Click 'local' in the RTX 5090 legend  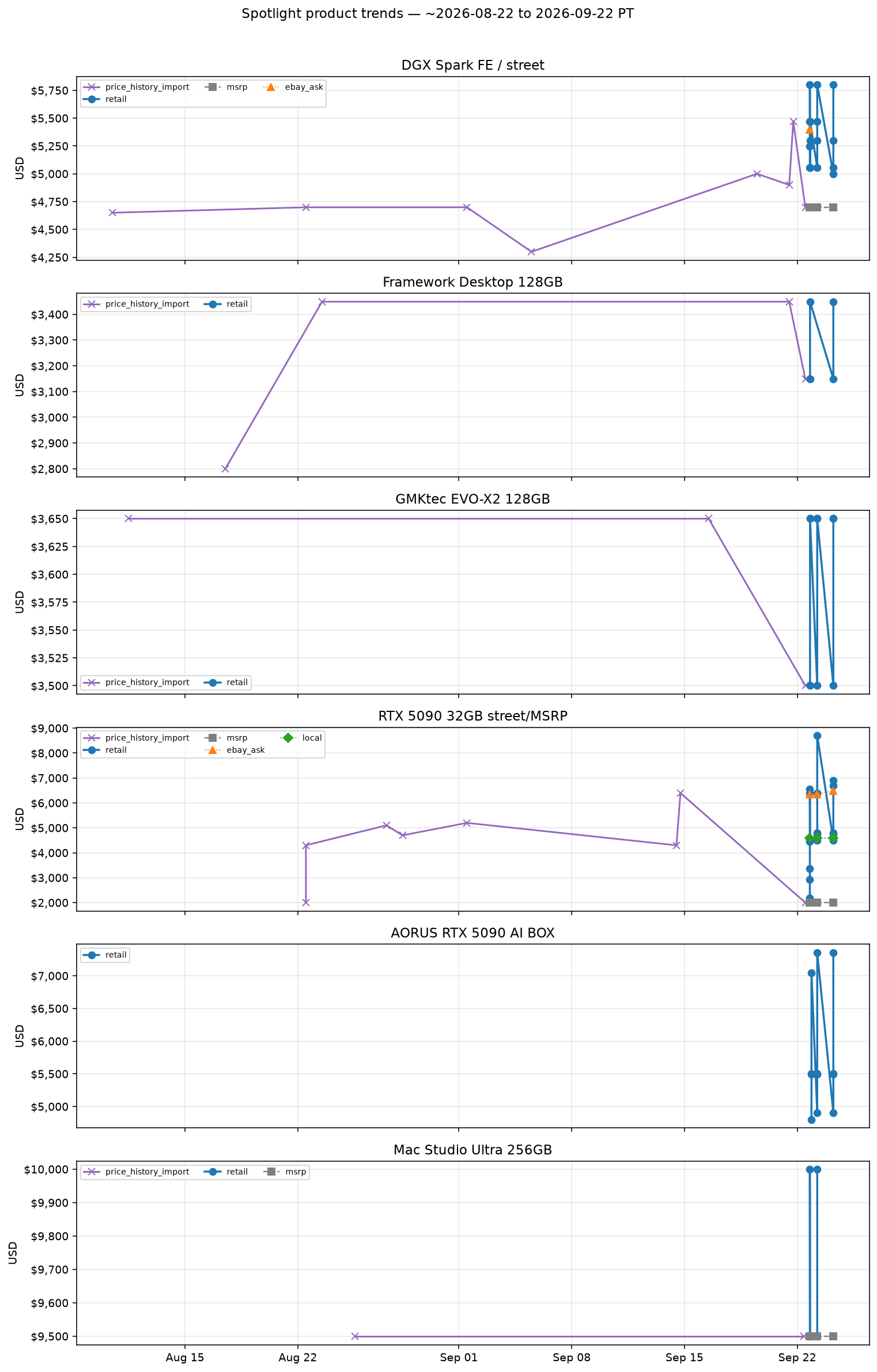(312, 738)
